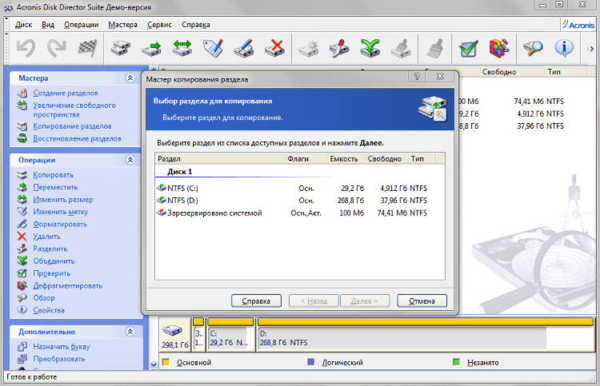Viewport: 600px width, 386px height.
Task: Click the Redo arrow in toolbar
Action: [56, 48]
